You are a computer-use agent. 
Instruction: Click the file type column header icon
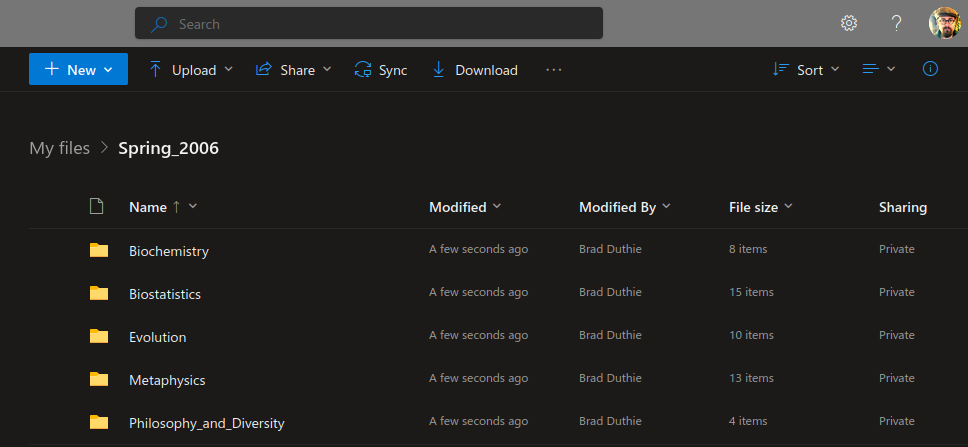tap(97, 207)
